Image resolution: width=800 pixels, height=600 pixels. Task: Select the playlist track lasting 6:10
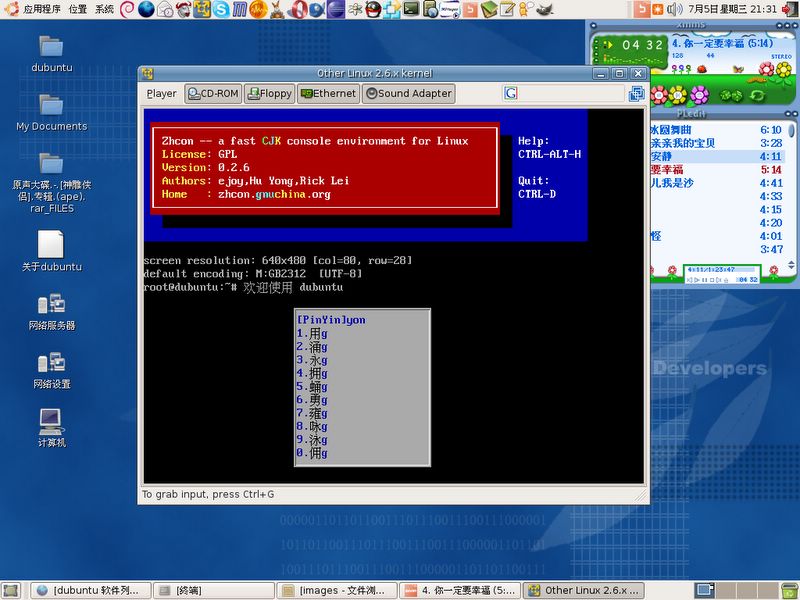pos(717,130)
